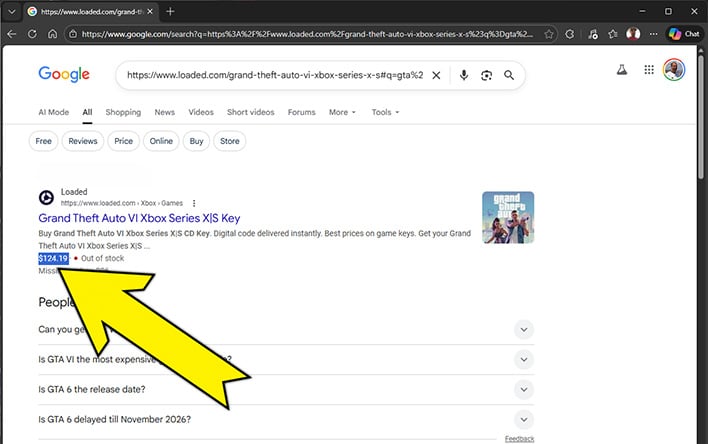The width and height of the screenshot is (708, 444).
Task: Open the browser home page icon
Action: click(x=52, y=34)
